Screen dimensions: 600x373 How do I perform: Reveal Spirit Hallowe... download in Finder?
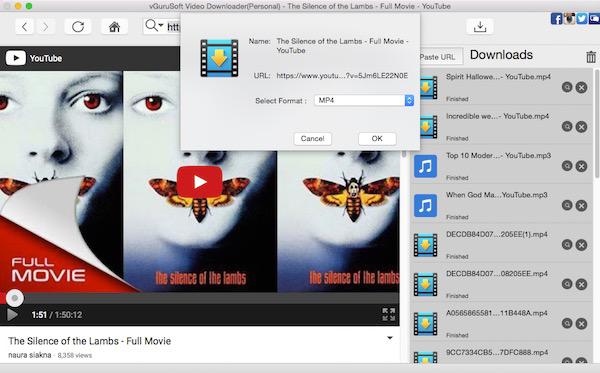[x=567, y=88]
